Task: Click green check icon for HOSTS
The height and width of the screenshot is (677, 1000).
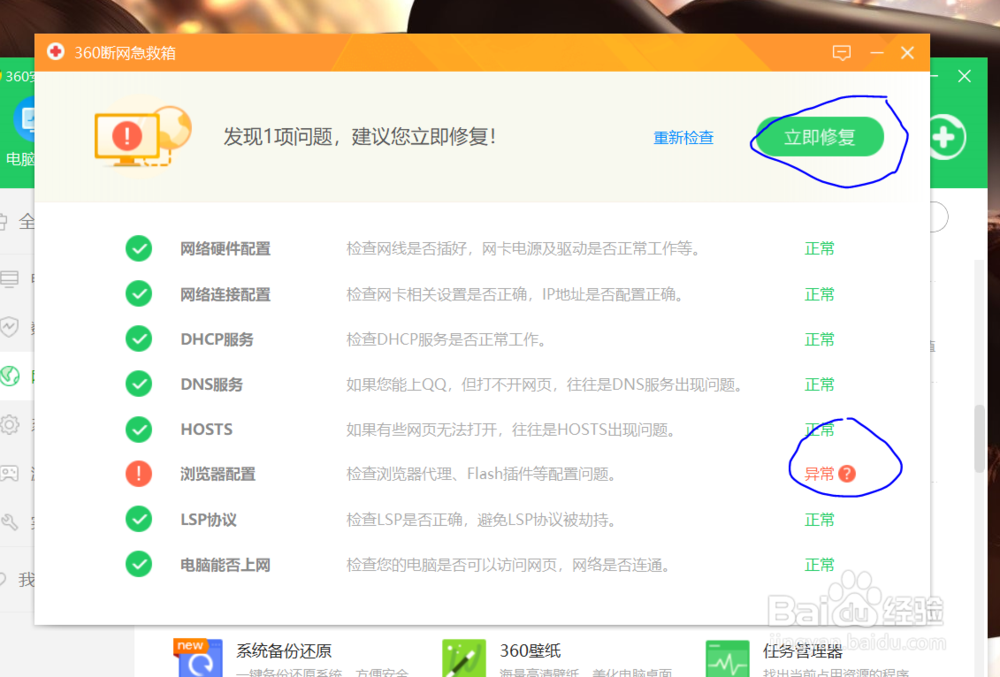Action: pyautogui.click(x=138, y=429)
